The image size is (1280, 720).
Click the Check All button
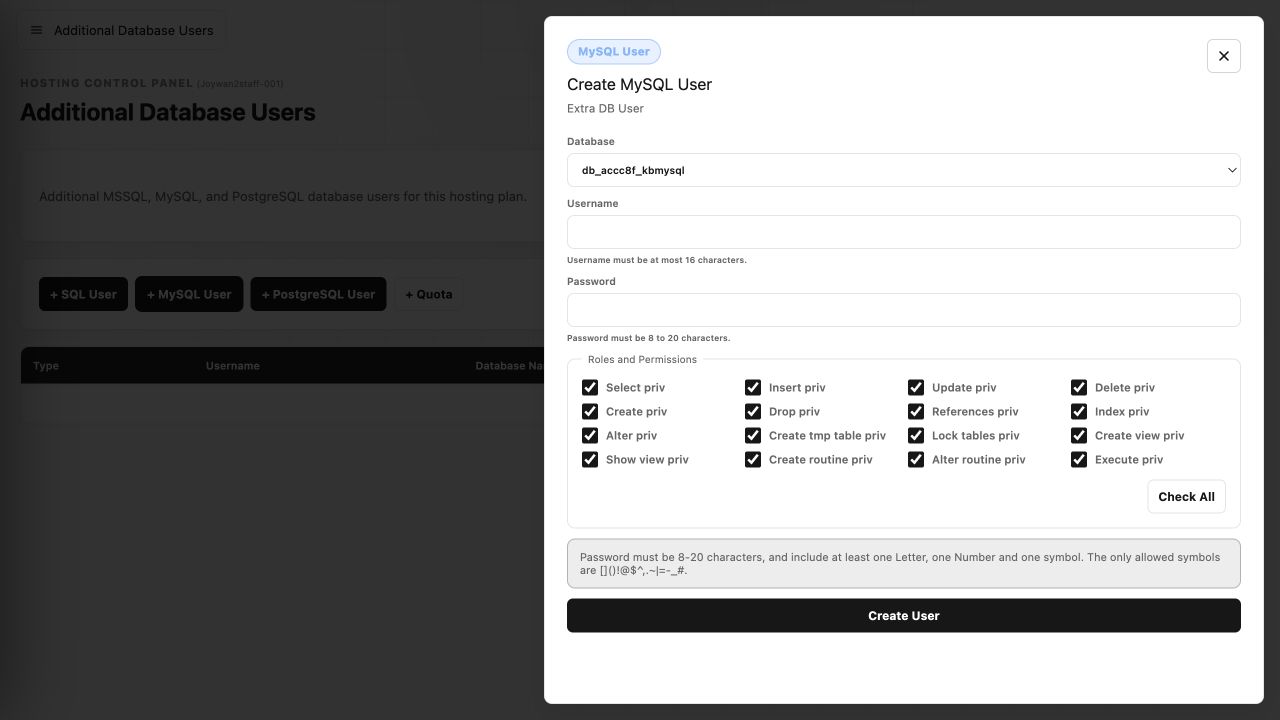click(1186, 496)
